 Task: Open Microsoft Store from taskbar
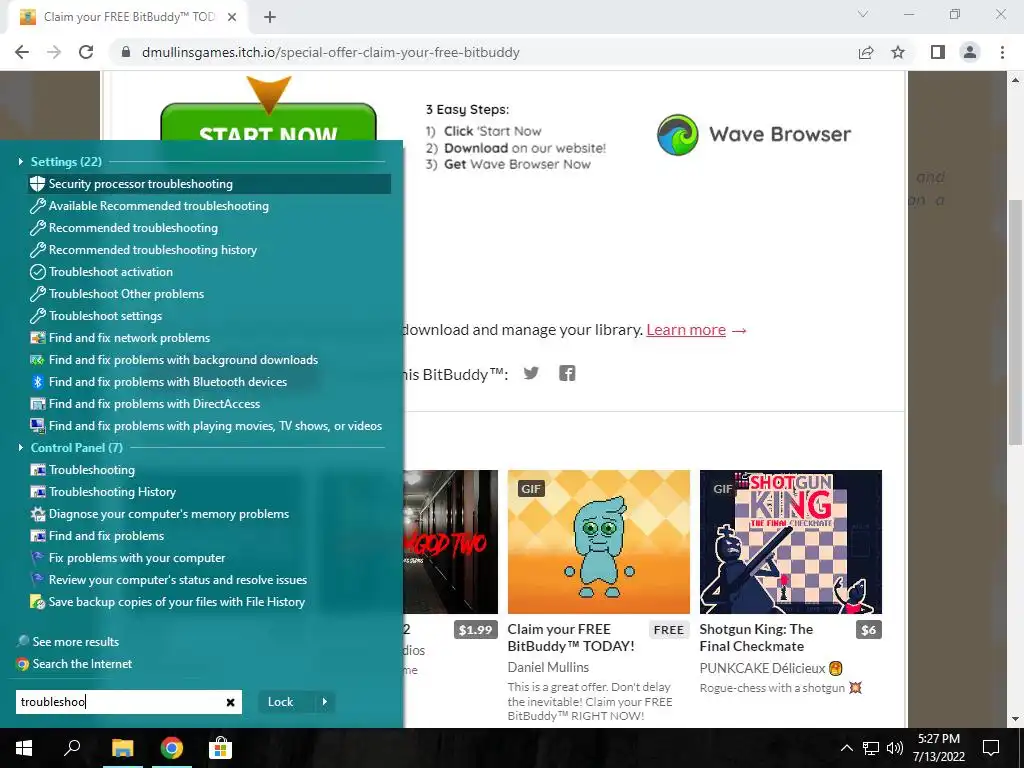(x=220, y=748)
